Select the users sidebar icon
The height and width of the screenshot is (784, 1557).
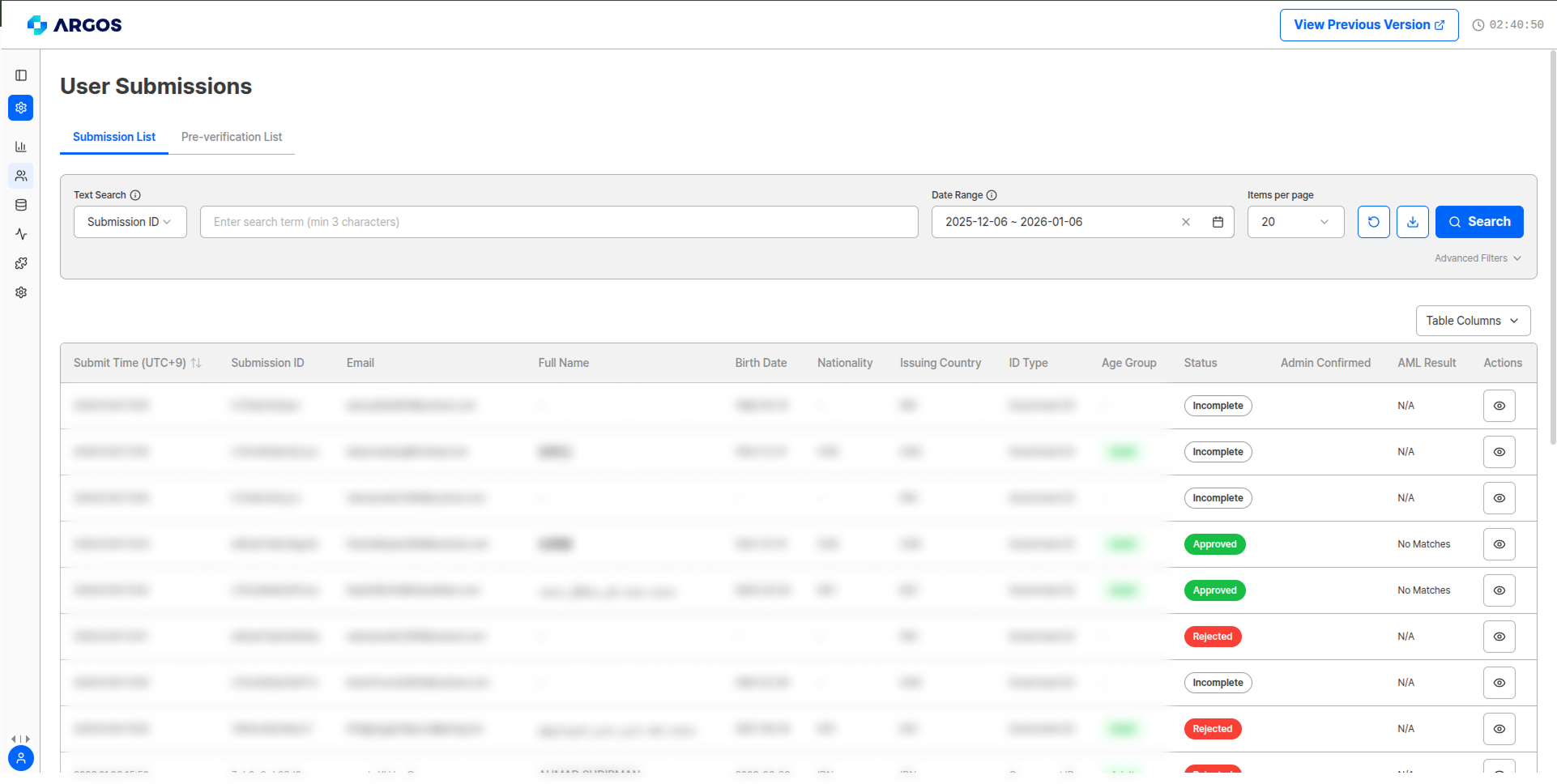(20, 176)
